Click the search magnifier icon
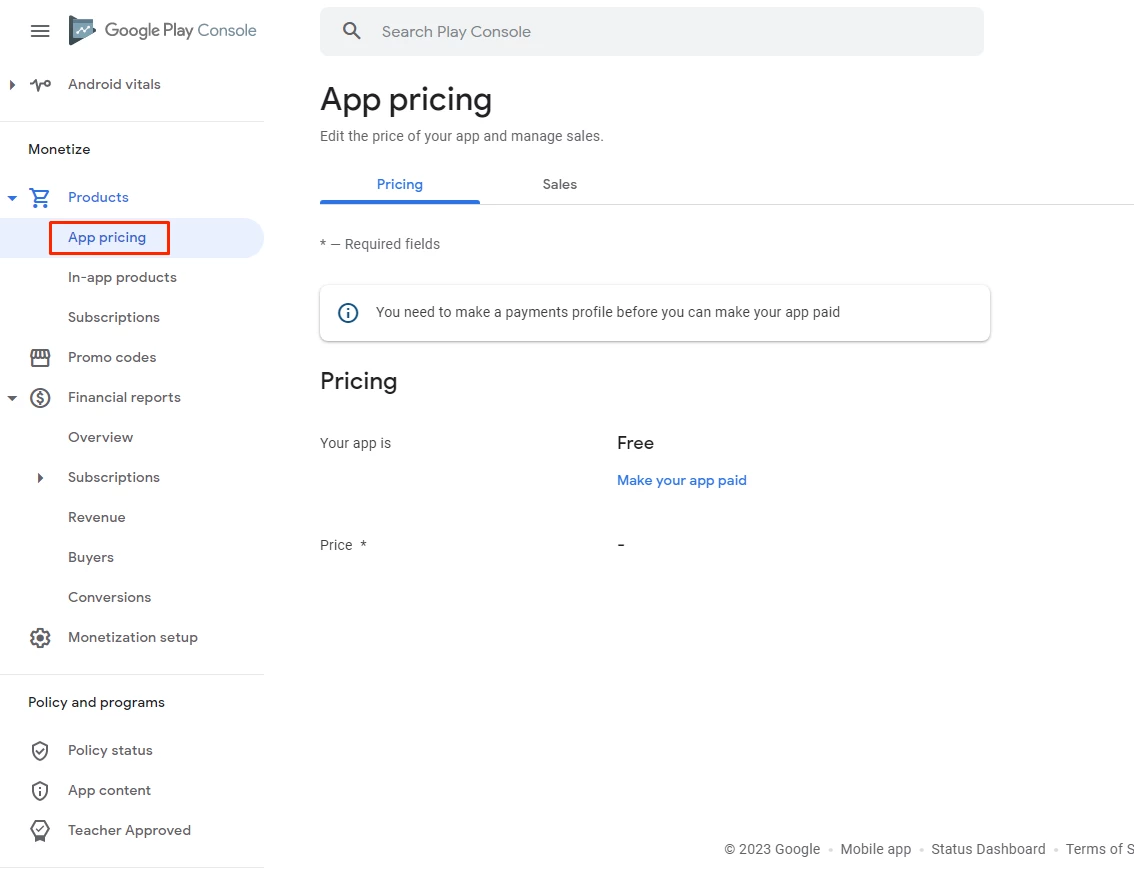 [351, 31]
